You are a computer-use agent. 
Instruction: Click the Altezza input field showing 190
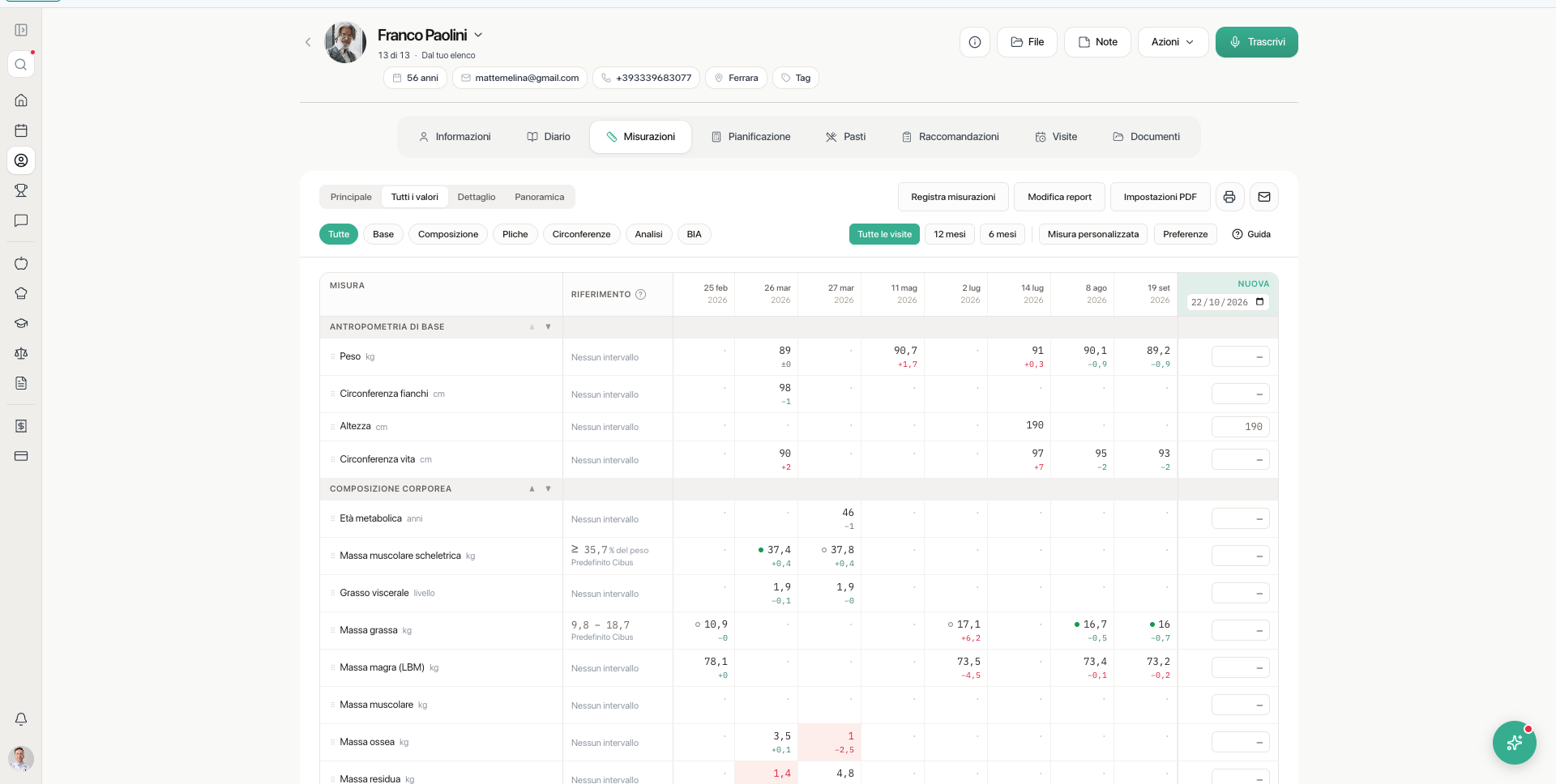1241,427
